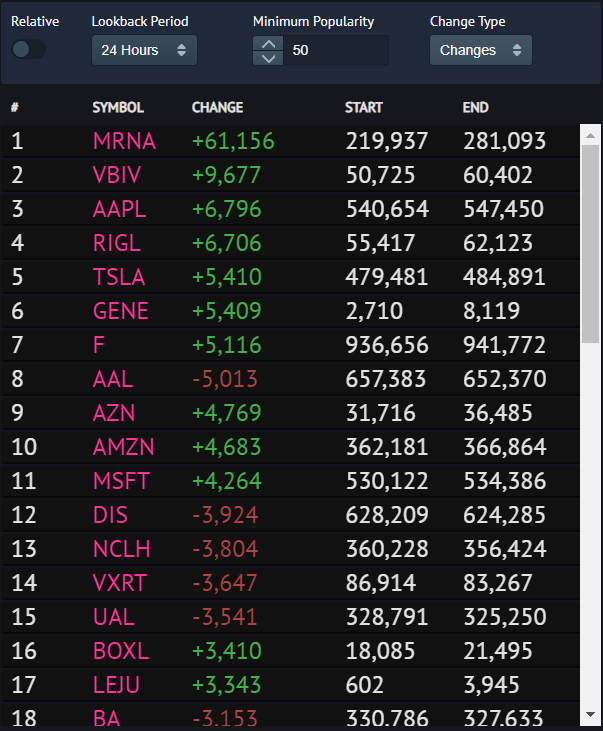Open the Change Type dropdown

tap(480, 50)
